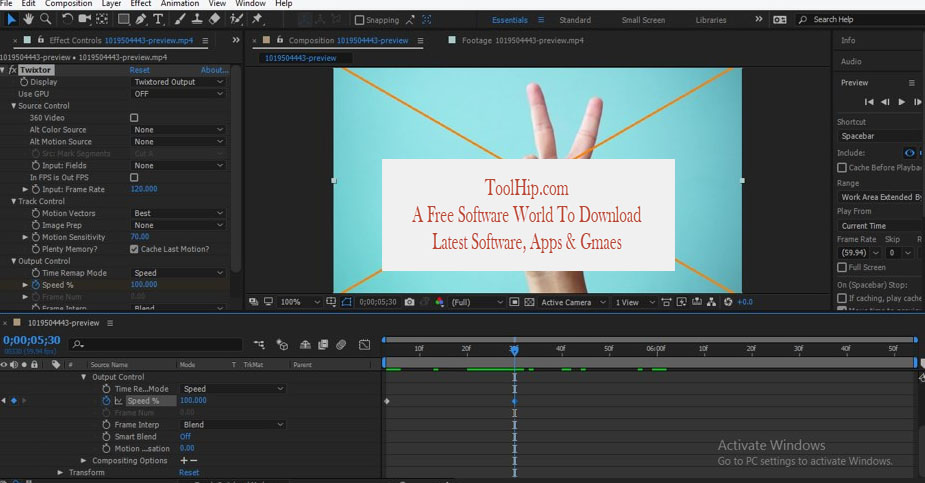Switch to the Standard workspace

(575, 20)
